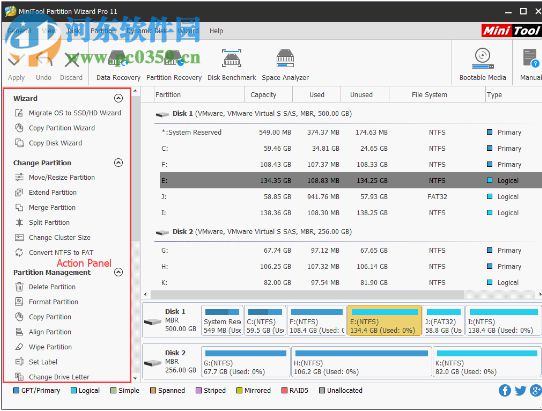The image size is (542, 411).
Task: Select F:(NTFS) block in disk map
Action: [316, 321]
